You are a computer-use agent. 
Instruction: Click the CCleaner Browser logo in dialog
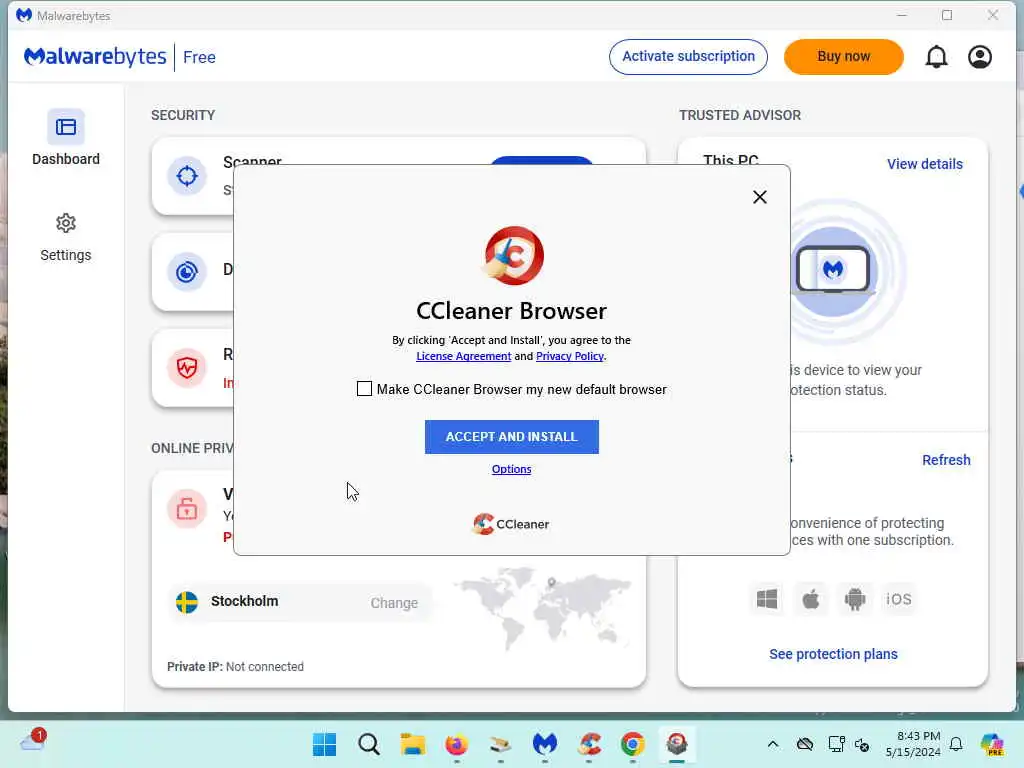(513, 255)
